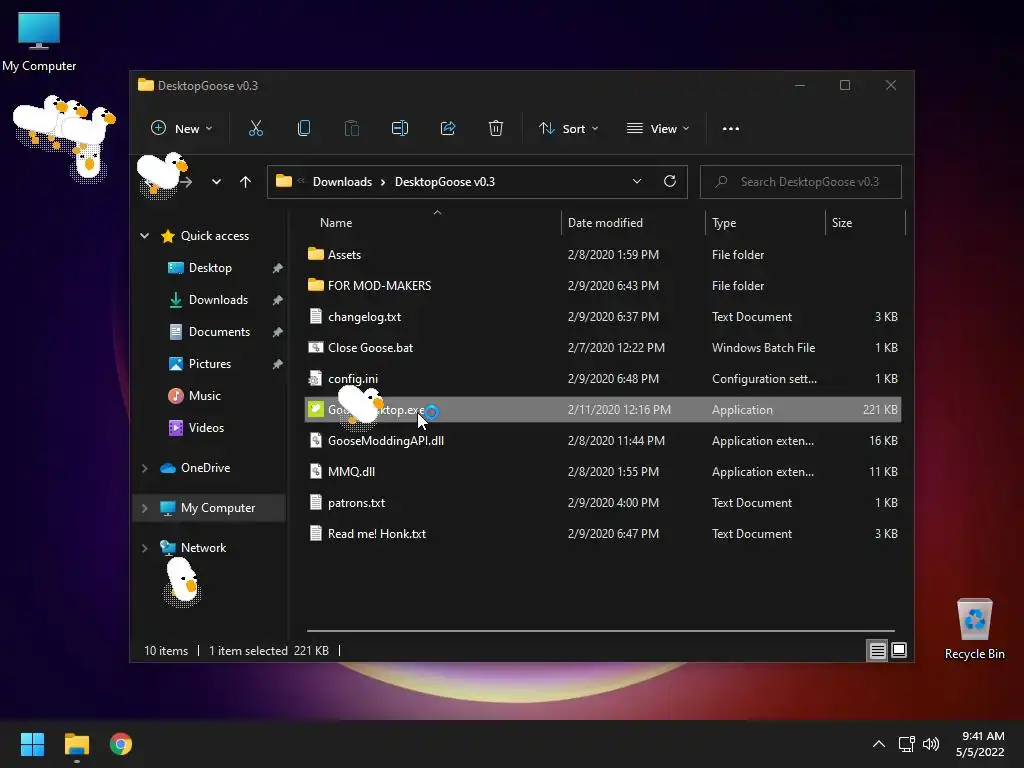Click the Share icon in the toolbar
The height and width of the screenshot is (768, 1024).
448,129
